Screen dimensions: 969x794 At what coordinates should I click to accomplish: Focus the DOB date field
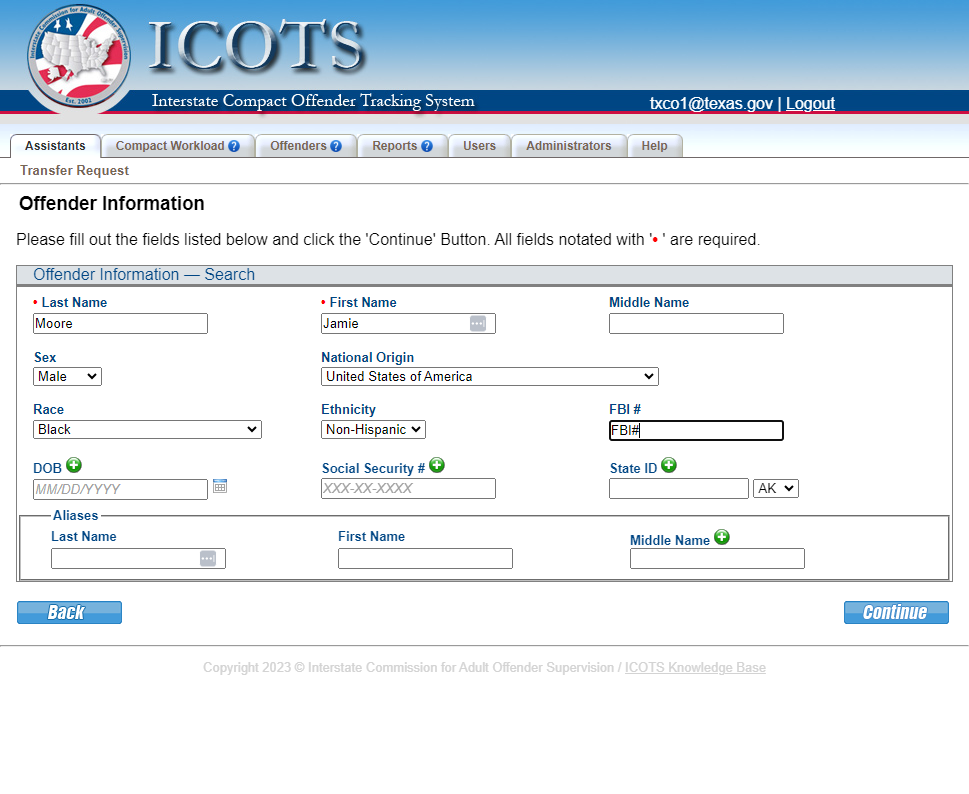pyautogui.click(x=121, y=489)
